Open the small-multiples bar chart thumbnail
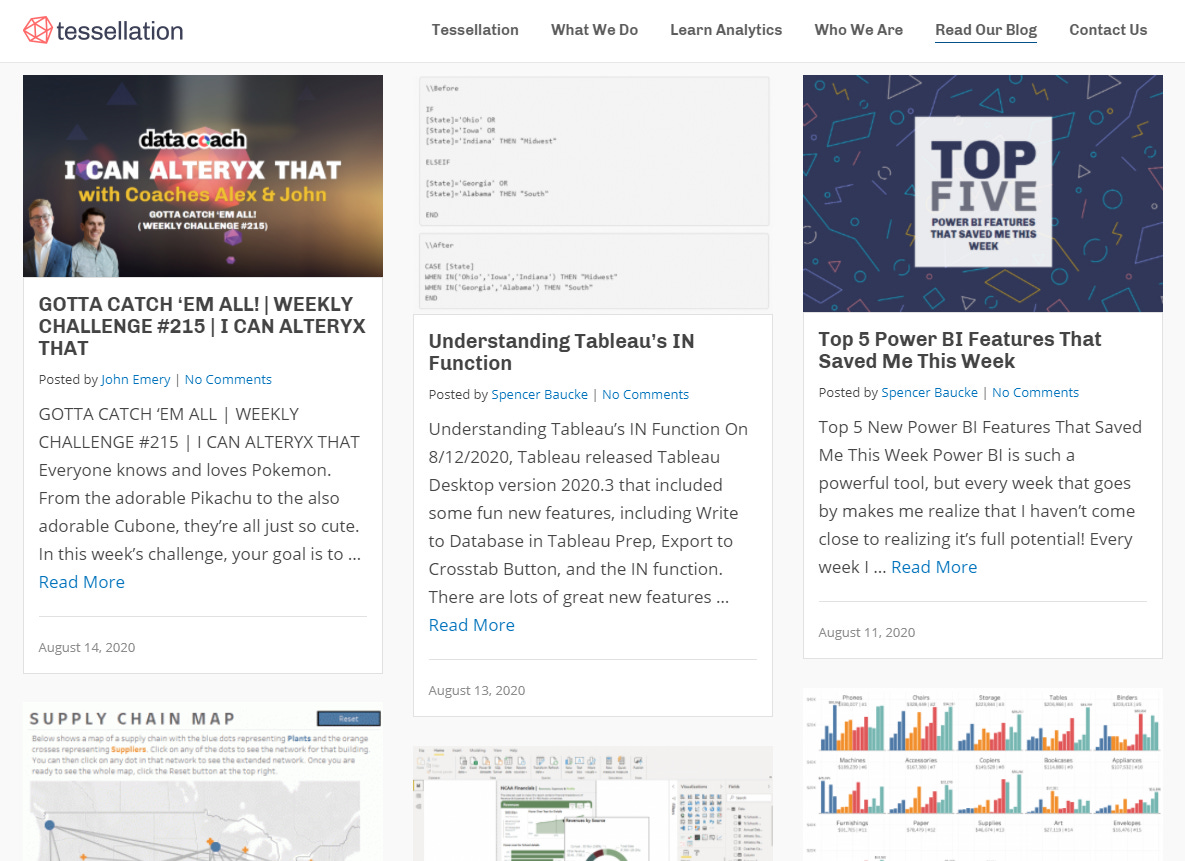1185x861 pixels. click(x=982, y=774)
